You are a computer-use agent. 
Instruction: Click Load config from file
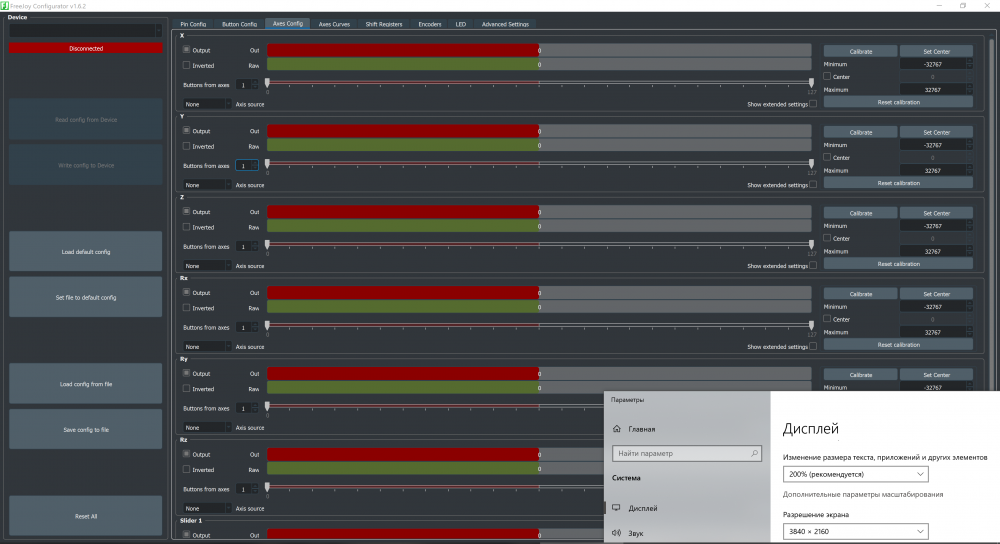[85, 384]
